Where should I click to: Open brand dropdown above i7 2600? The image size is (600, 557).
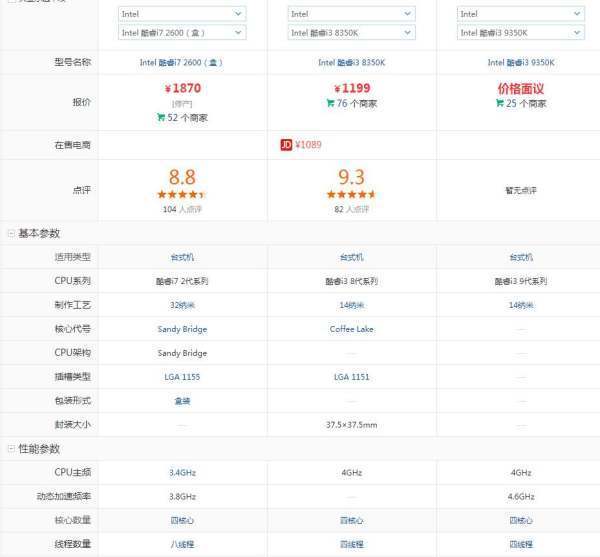pos(182,14)
